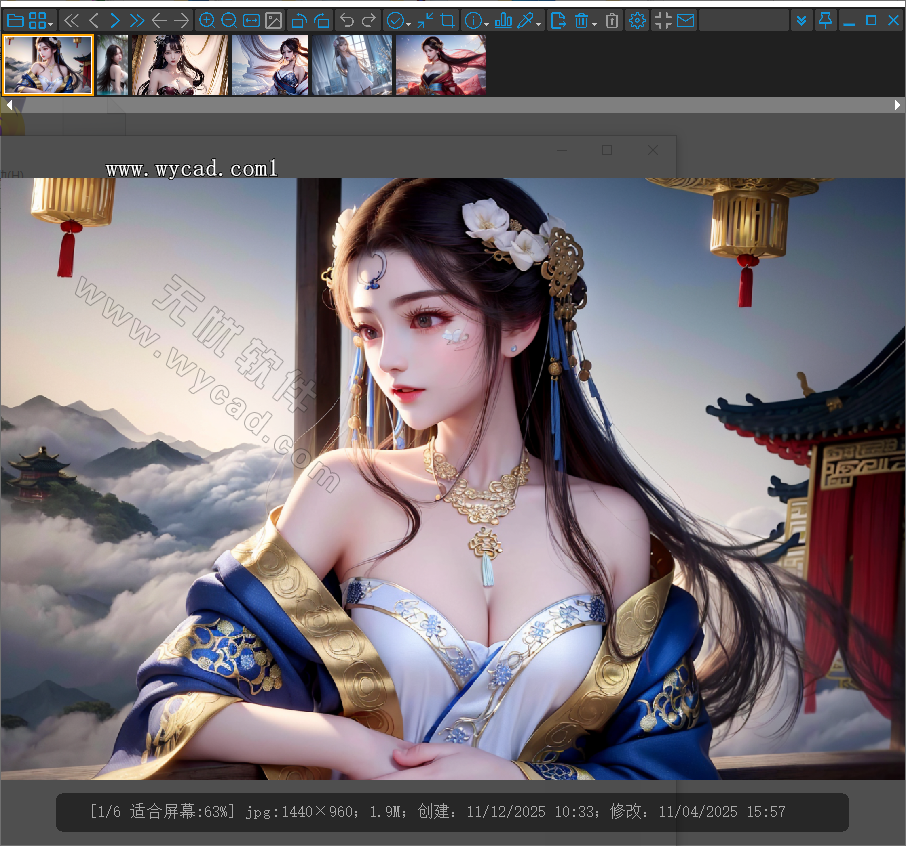Send the image via email

point(684,20)
